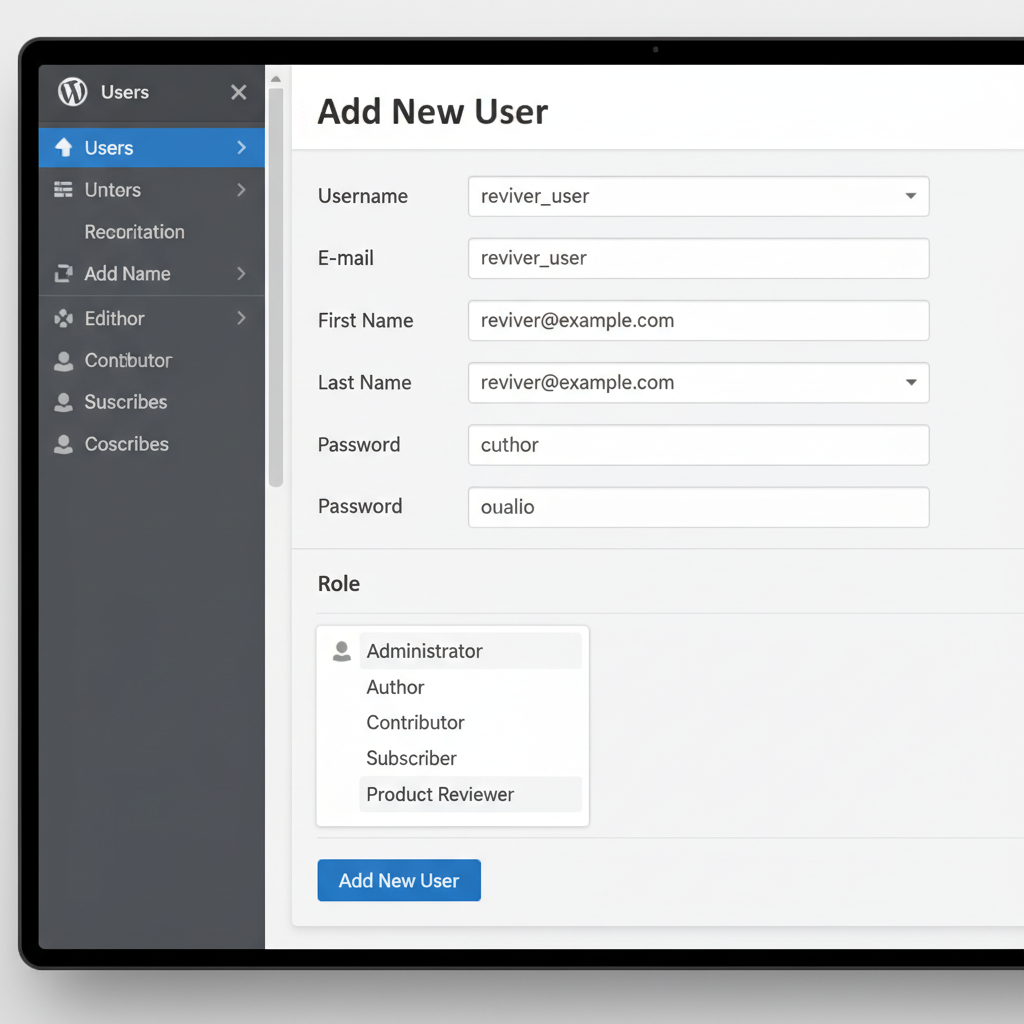
Task: Select Recoritation in the sidebar menu
Action: pyautogui.click(x=134, y=231)
